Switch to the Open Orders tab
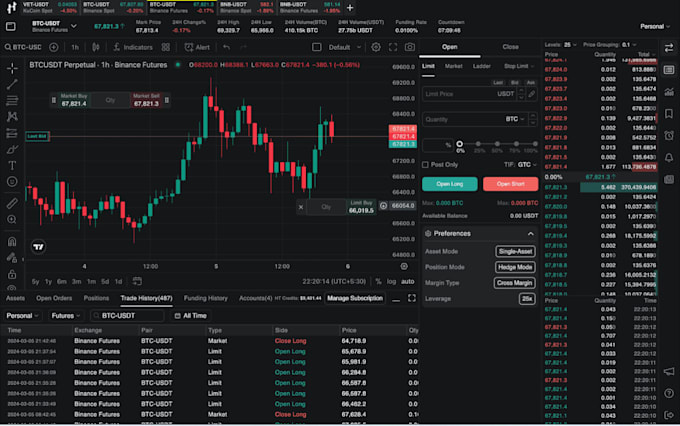The height and width of the screenshot is (426, 680). pyautogui.click(x=54, y=298)
